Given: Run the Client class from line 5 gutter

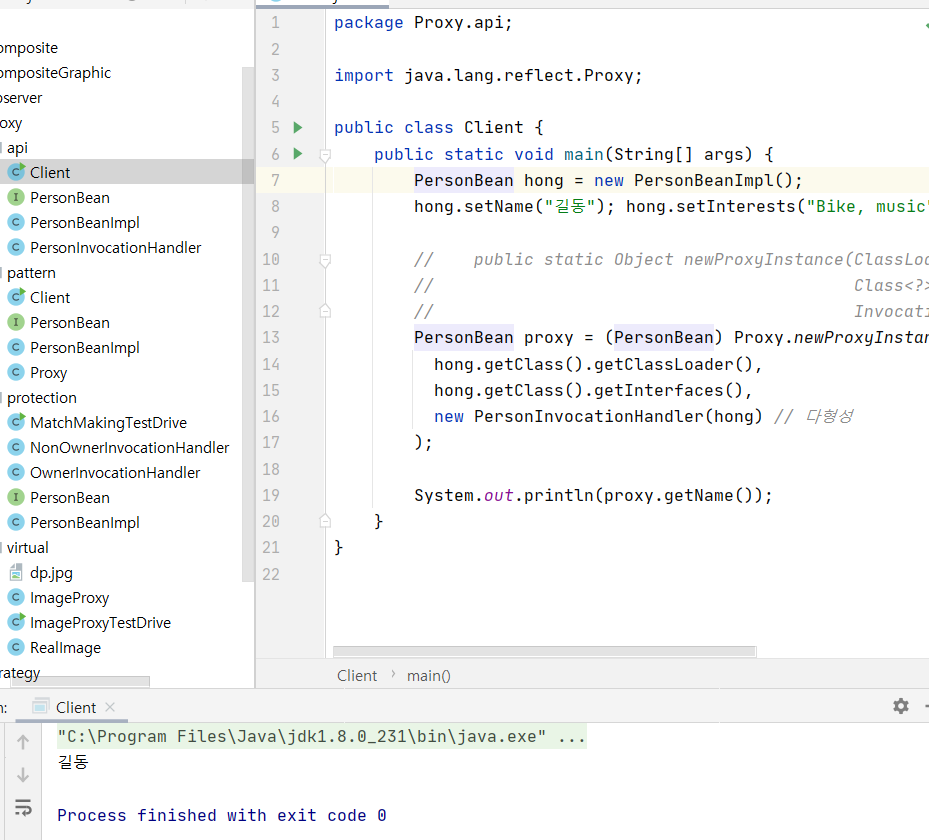Looking at the screenshot, I should [x=298, y=127].
